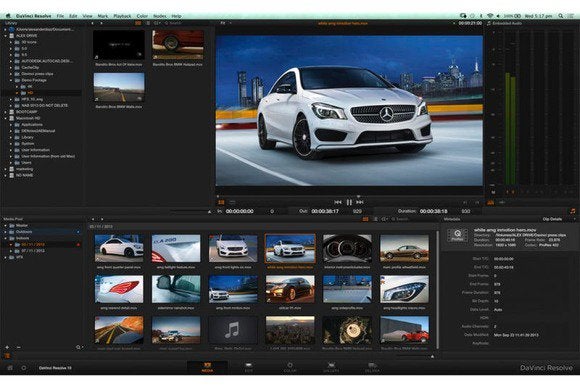The height and width of the screenshot is (388, 580).
Task: Switch to the GALLERY page tab
Action: click(331, 367)
